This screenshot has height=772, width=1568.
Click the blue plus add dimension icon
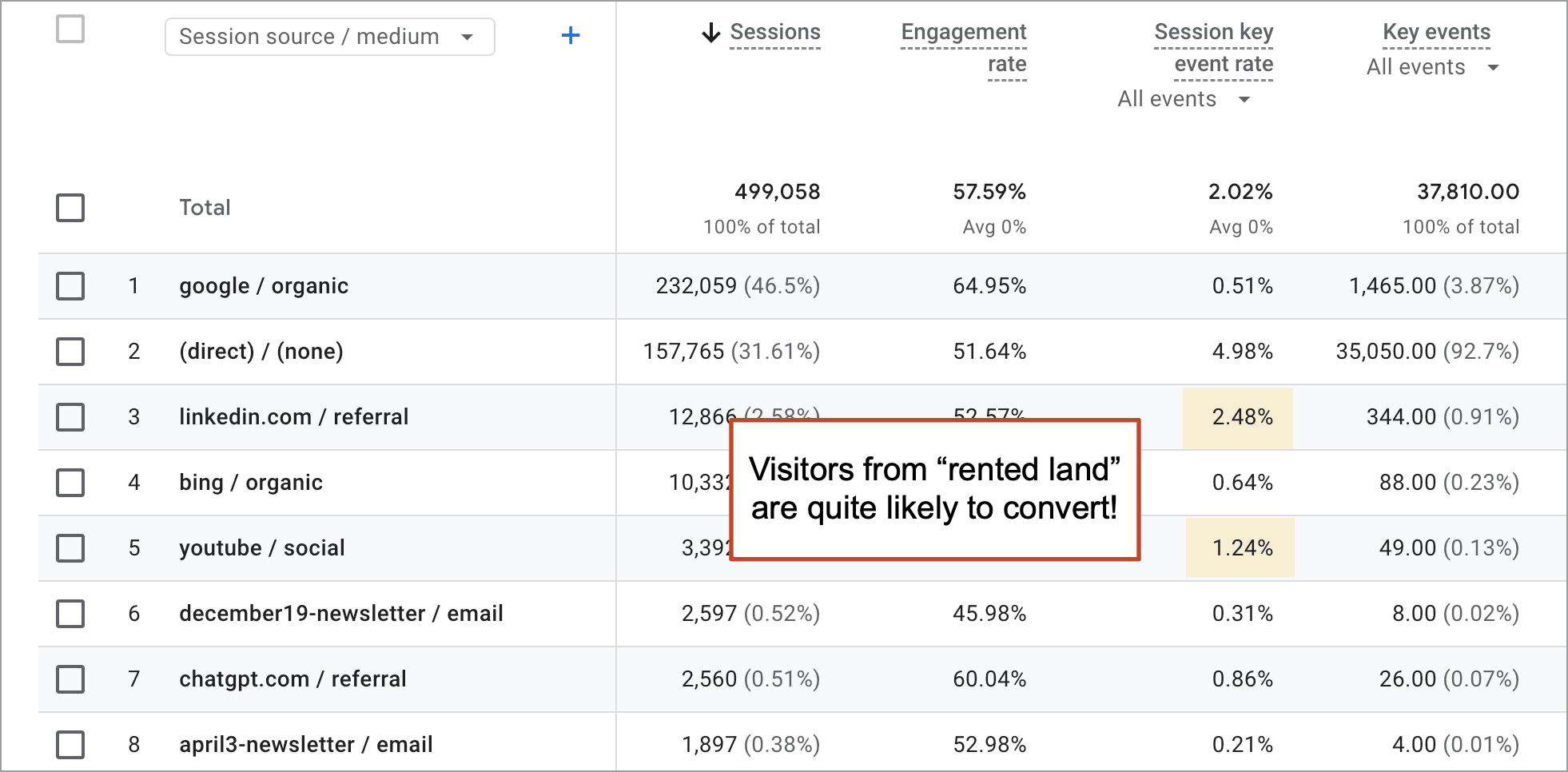571,35
